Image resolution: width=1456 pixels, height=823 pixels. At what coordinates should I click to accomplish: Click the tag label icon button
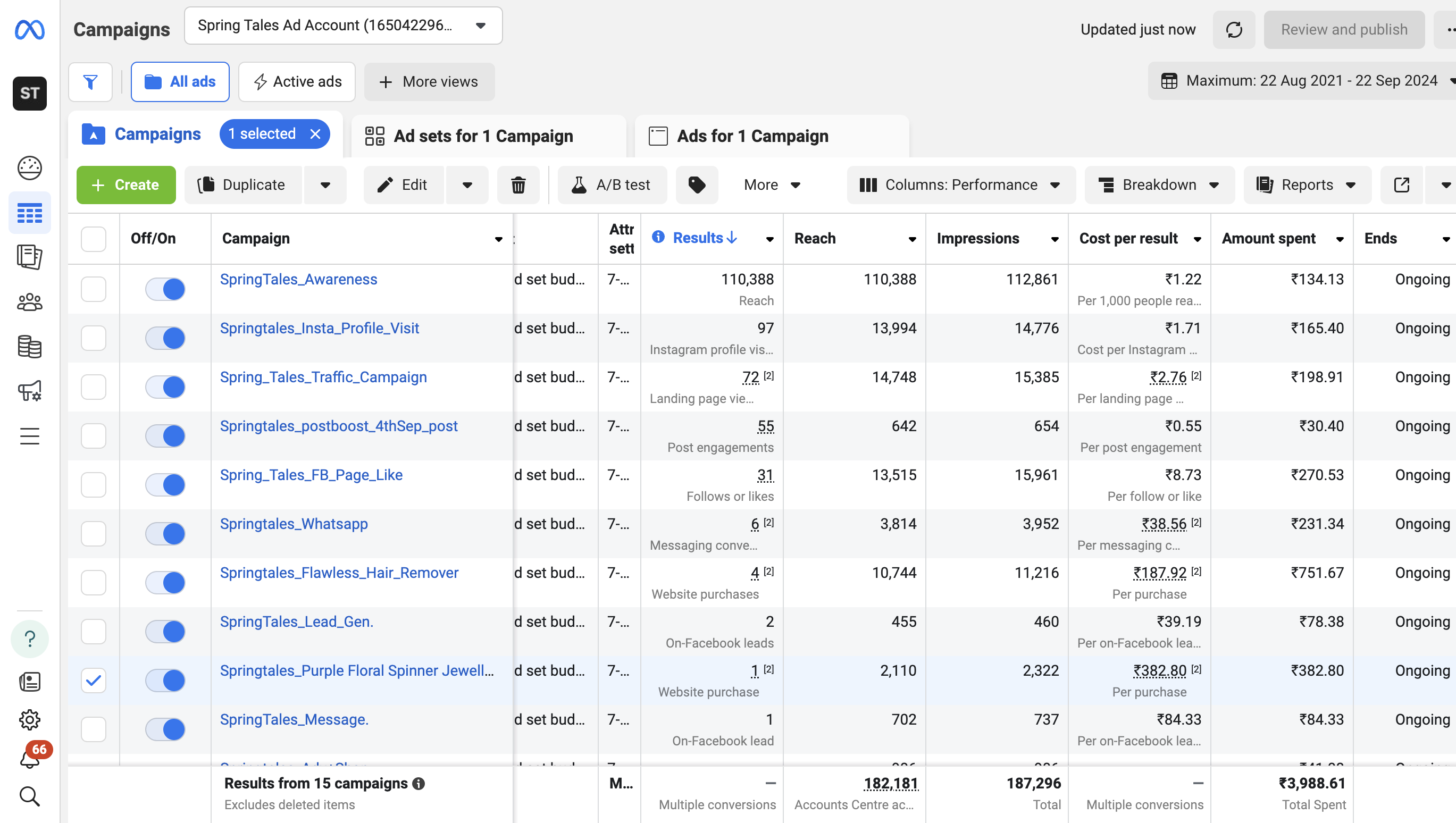point(697,185)
